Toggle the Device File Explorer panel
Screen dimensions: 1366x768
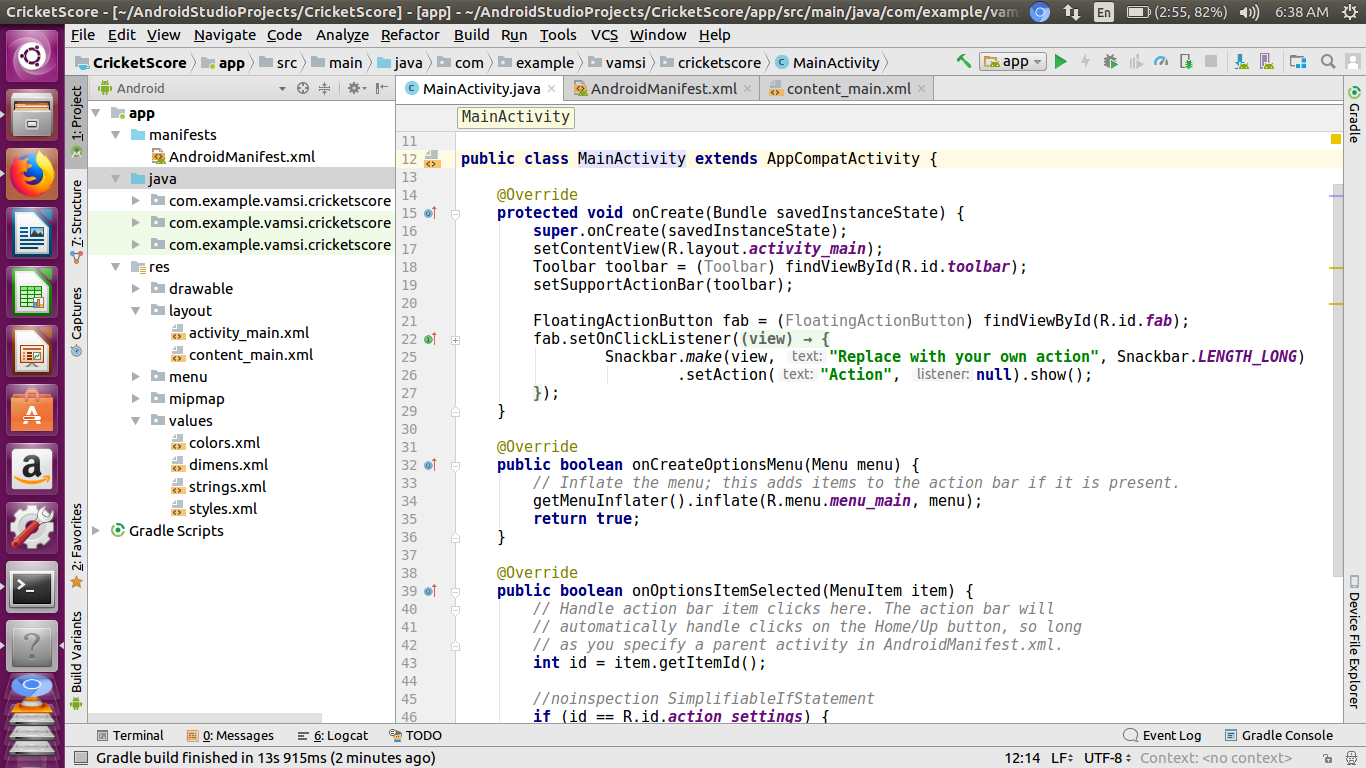(x=1354, y=642)
